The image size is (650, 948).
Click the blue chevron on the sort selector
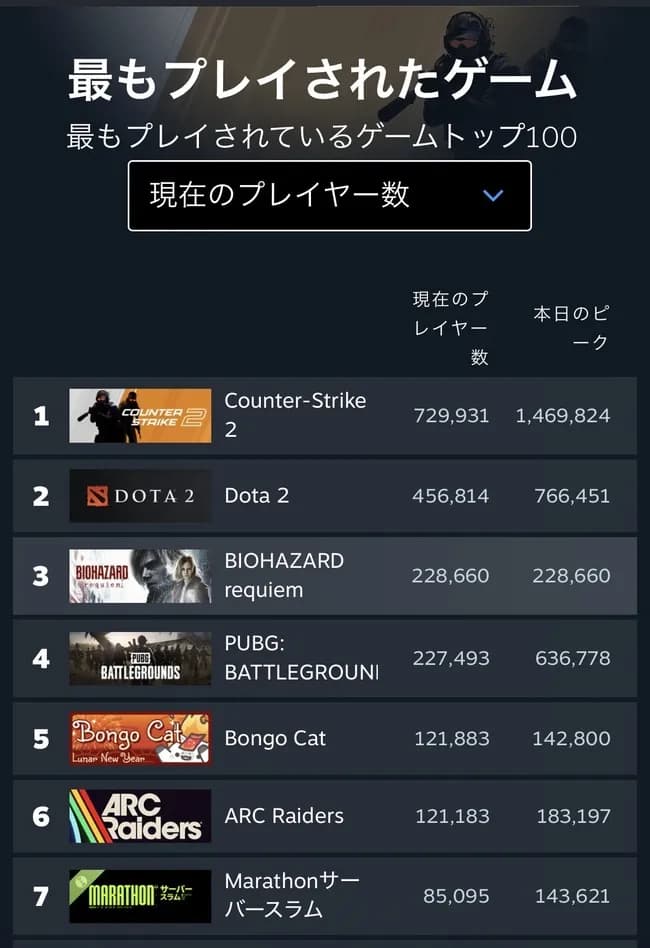click(491, 196)
